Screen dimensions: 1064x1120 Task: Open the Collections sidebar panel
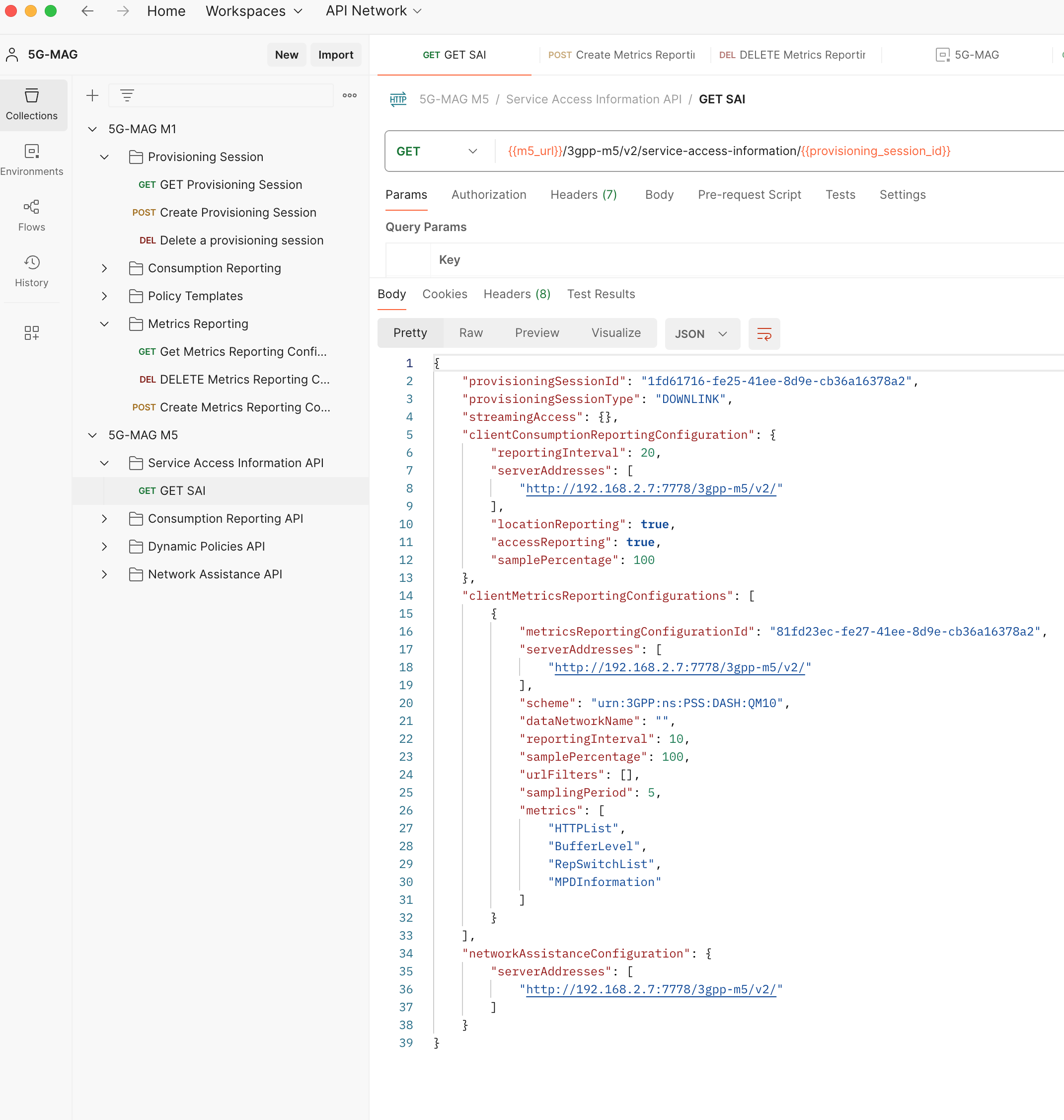pyautogui.click(x=32, y=105)
